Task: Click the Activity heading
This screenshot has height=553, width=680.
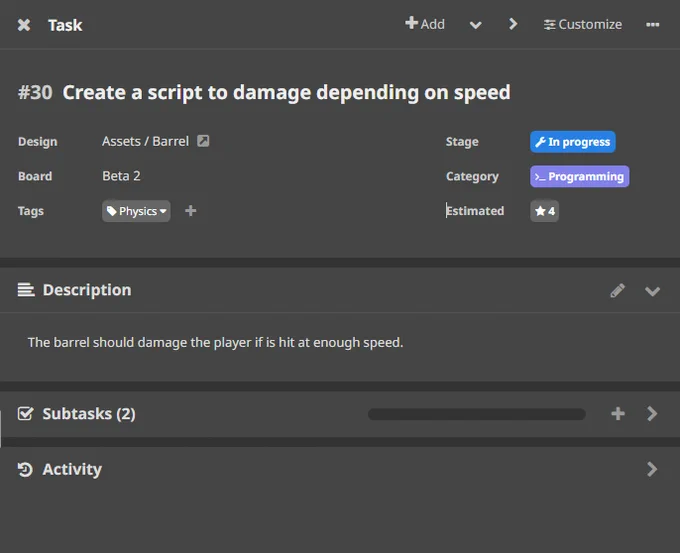Action: (x=72, y=469)
